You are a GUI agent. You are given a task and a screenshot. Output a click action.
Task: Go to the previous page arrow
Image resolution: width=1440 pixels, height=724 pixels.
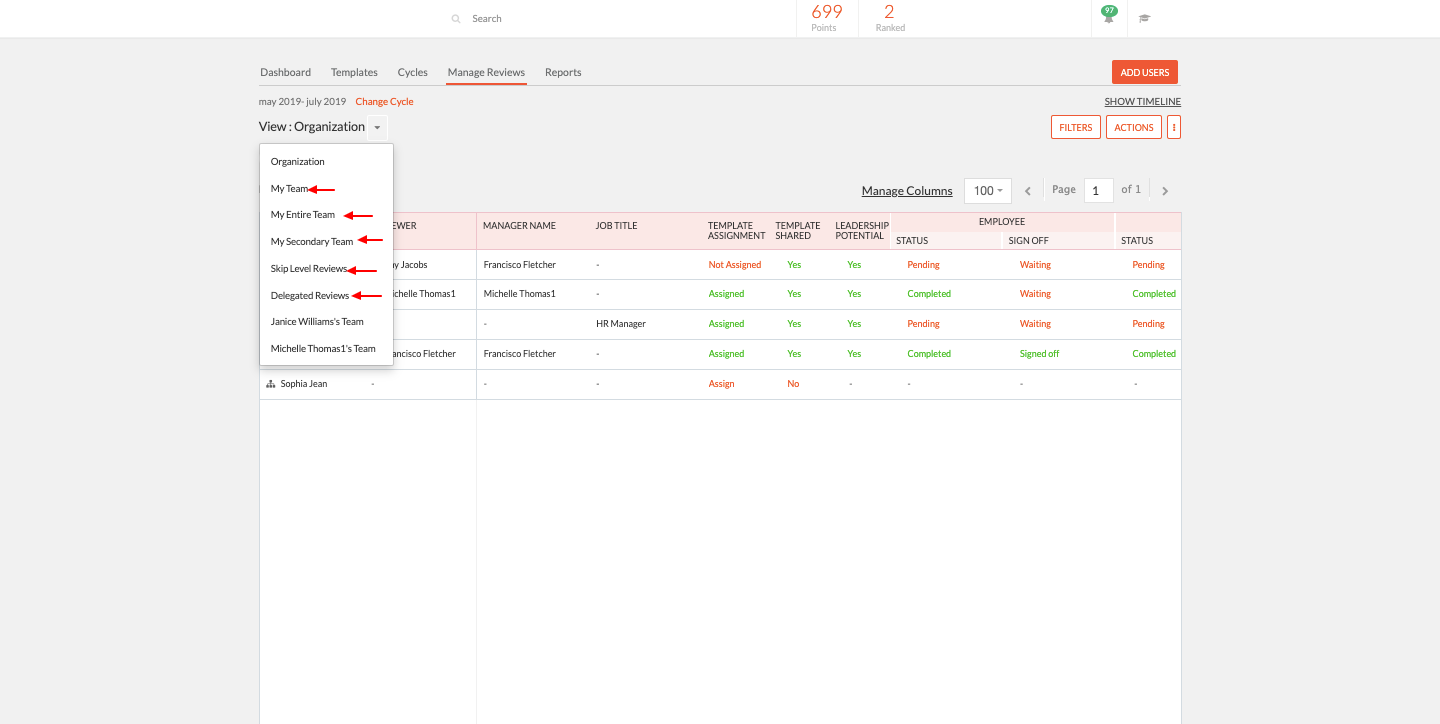pos(1028,191)
